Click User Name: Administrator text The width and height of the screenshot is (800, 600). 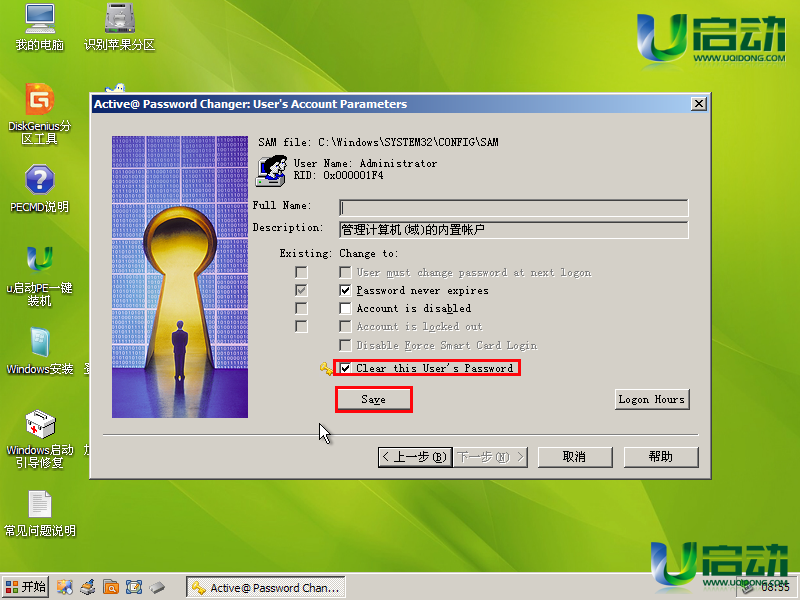tap(365, 163)
